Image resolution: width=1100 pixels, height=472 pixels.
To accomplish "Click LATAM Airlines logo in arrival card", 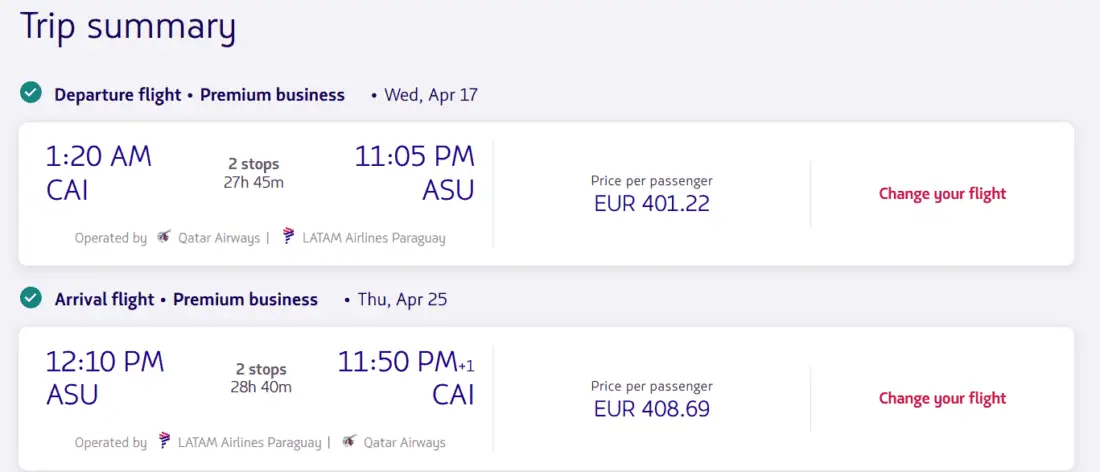I will [x=165, y=441].
